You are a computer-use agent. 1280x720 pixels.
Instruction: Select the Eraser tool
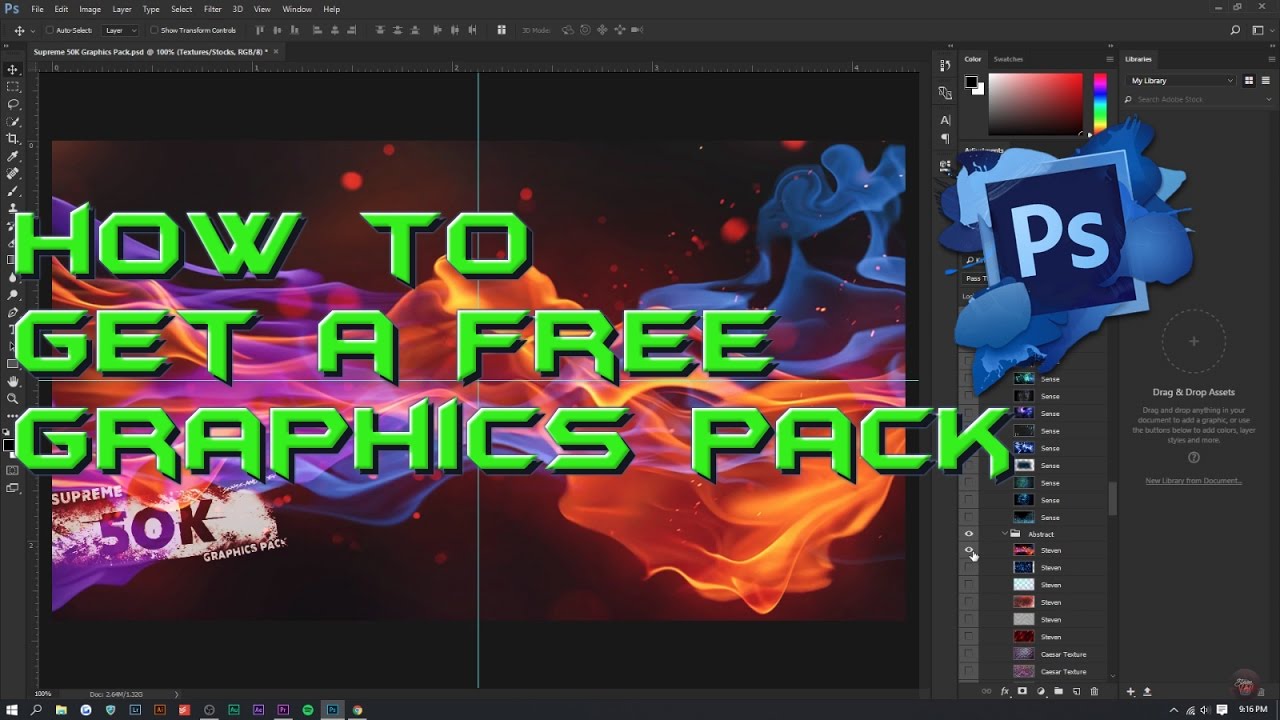13,243
